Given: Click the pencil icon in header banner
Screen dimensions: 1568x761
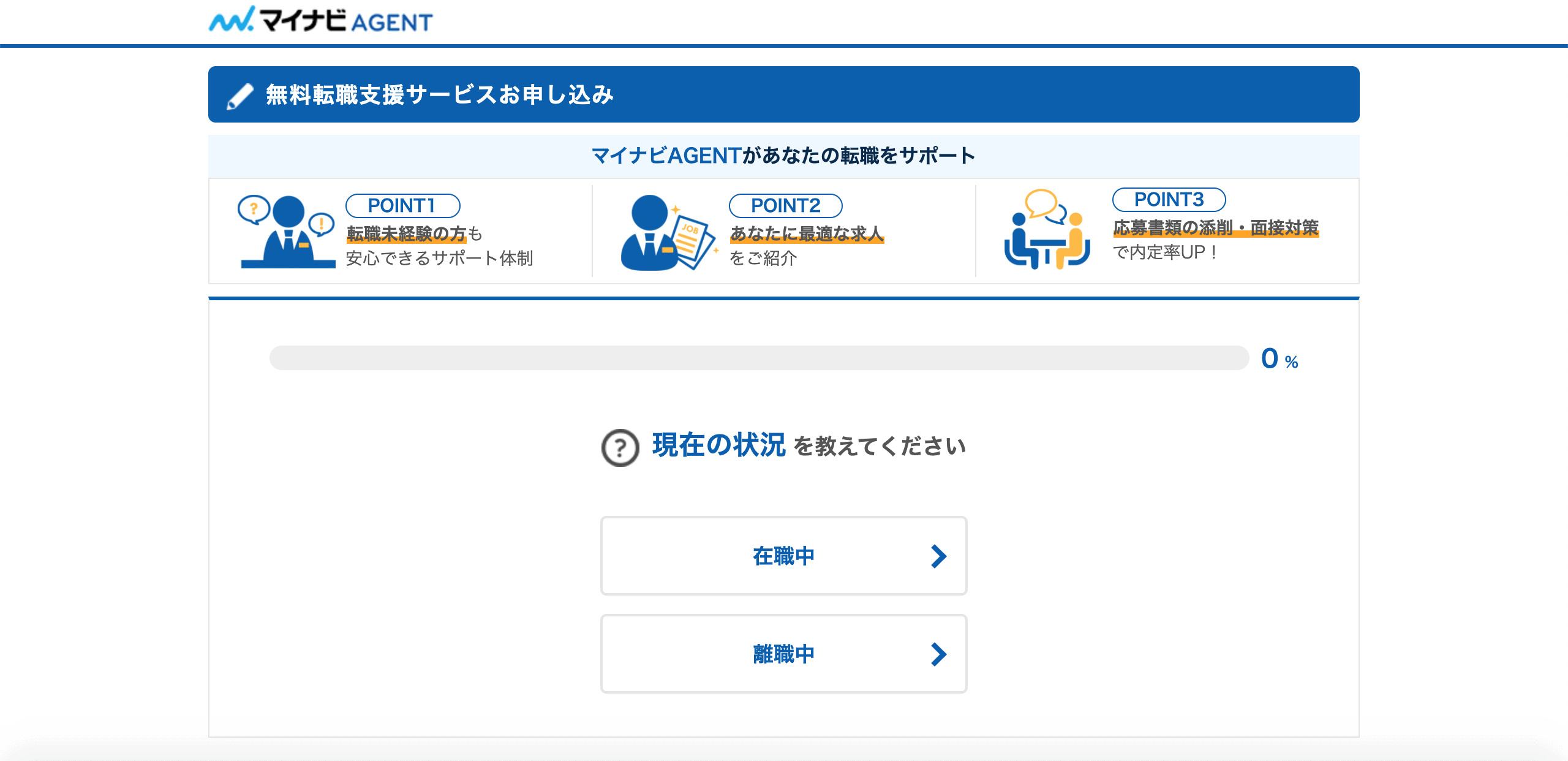Looking at the screenshot, I should (x=239, y=96).
